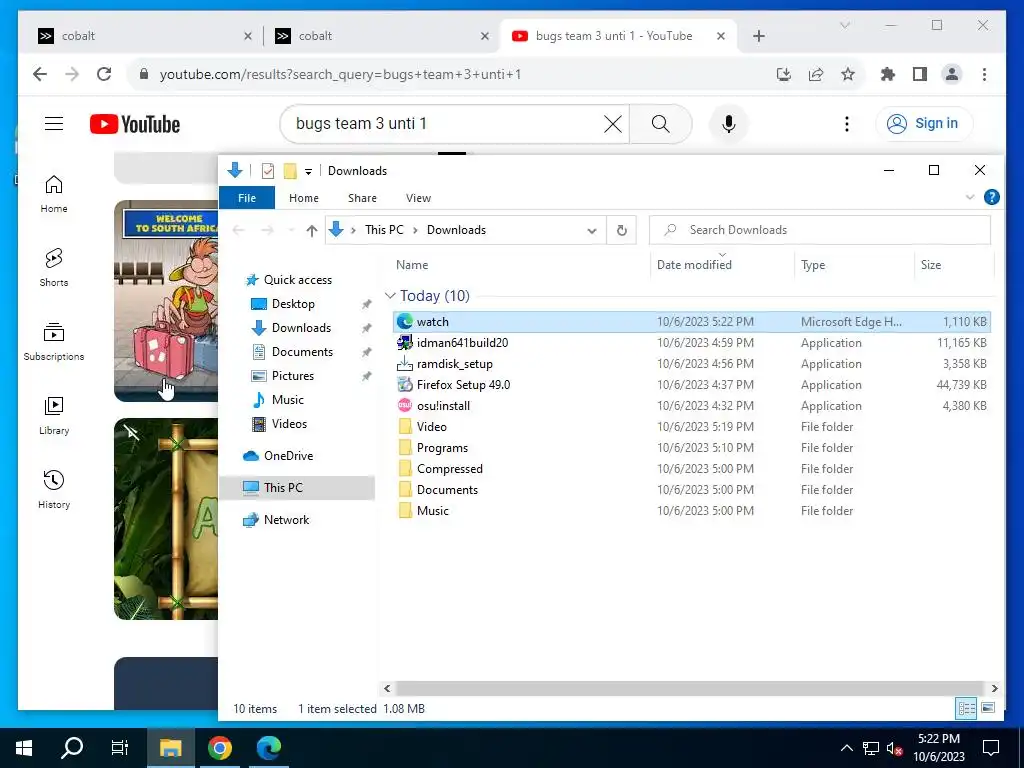
Task: Open Chrome three-dot menu
Action: tap(984, 74)
